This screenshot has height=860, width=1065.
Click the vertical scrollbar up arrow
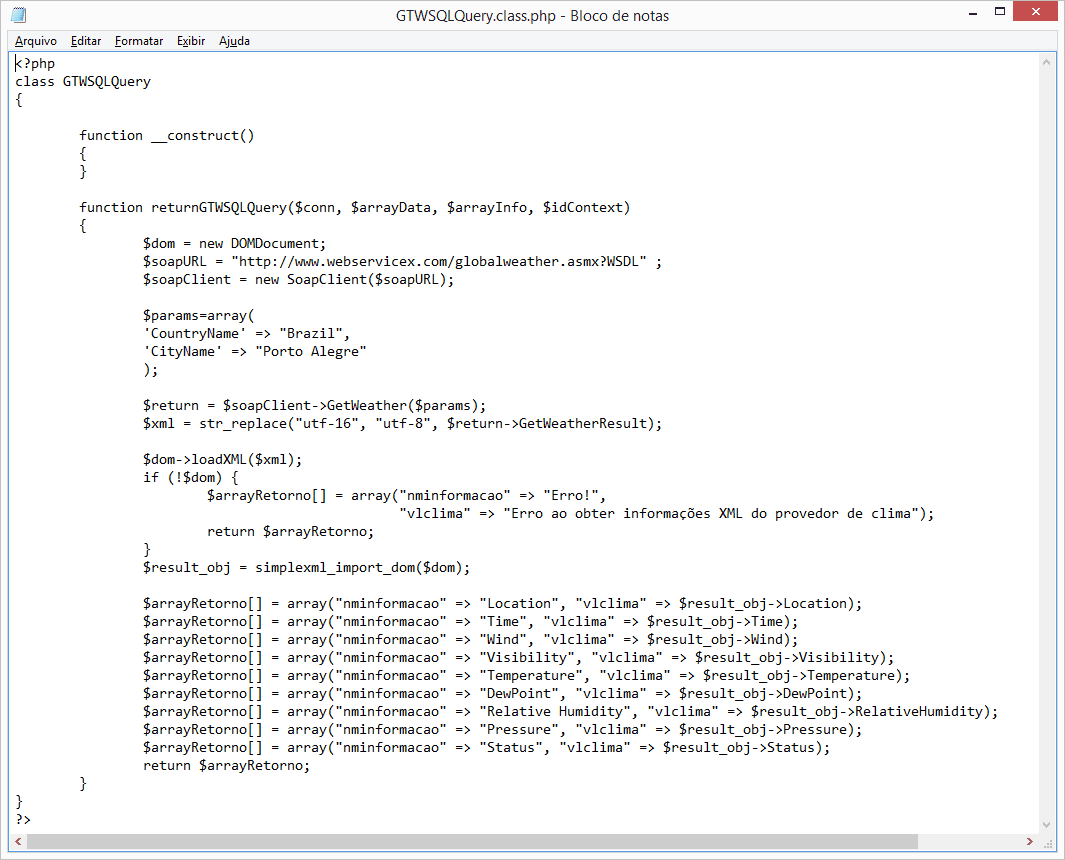coord(1046,62)
